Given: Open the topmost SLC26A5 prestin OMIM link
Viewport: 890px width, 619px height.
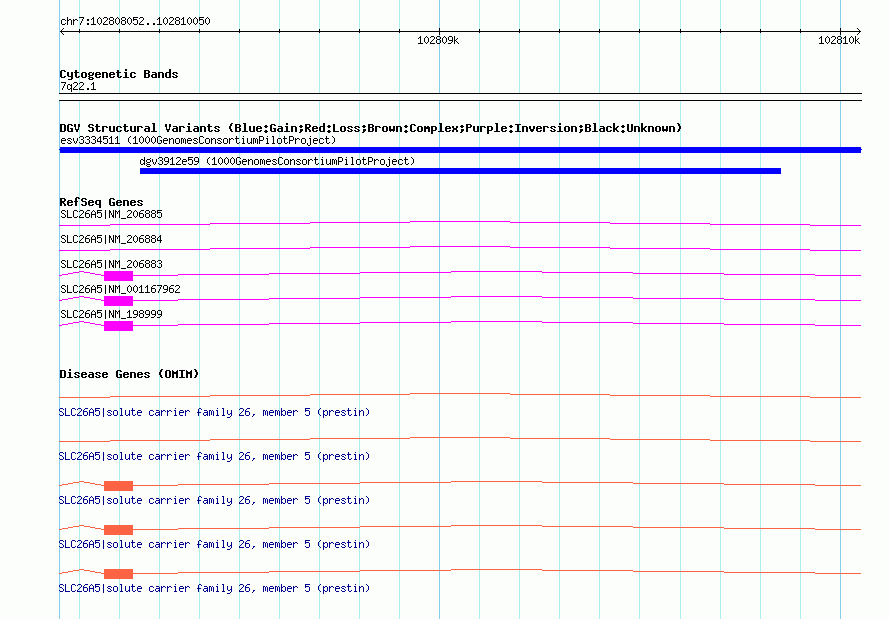Looking at the screenshot, I should [215, 412].
